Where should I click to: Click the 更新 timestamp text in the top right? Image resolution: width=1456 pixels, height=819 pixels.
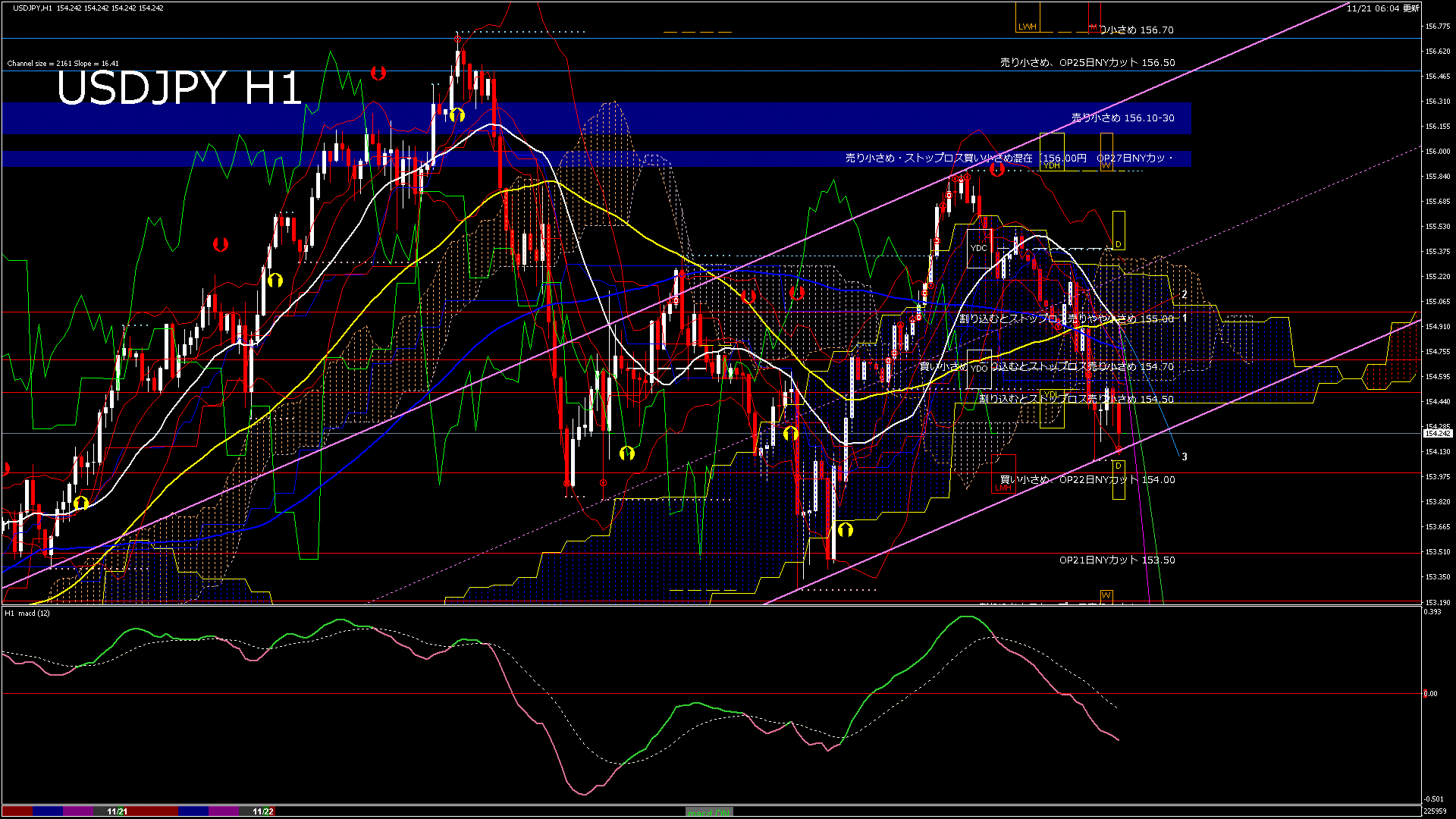coord(1382,8)
